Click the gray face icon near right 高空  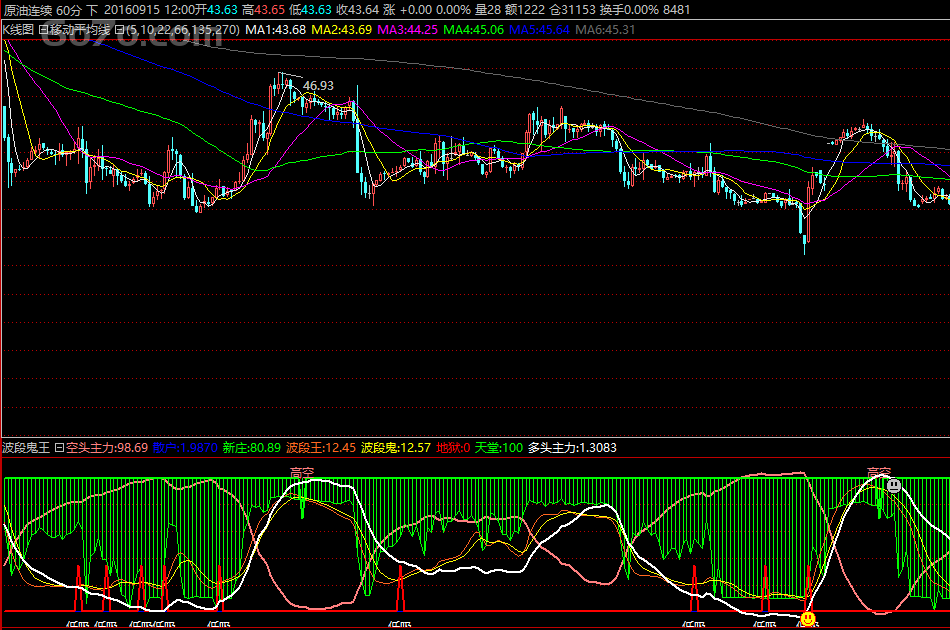[x=894, y=485]
